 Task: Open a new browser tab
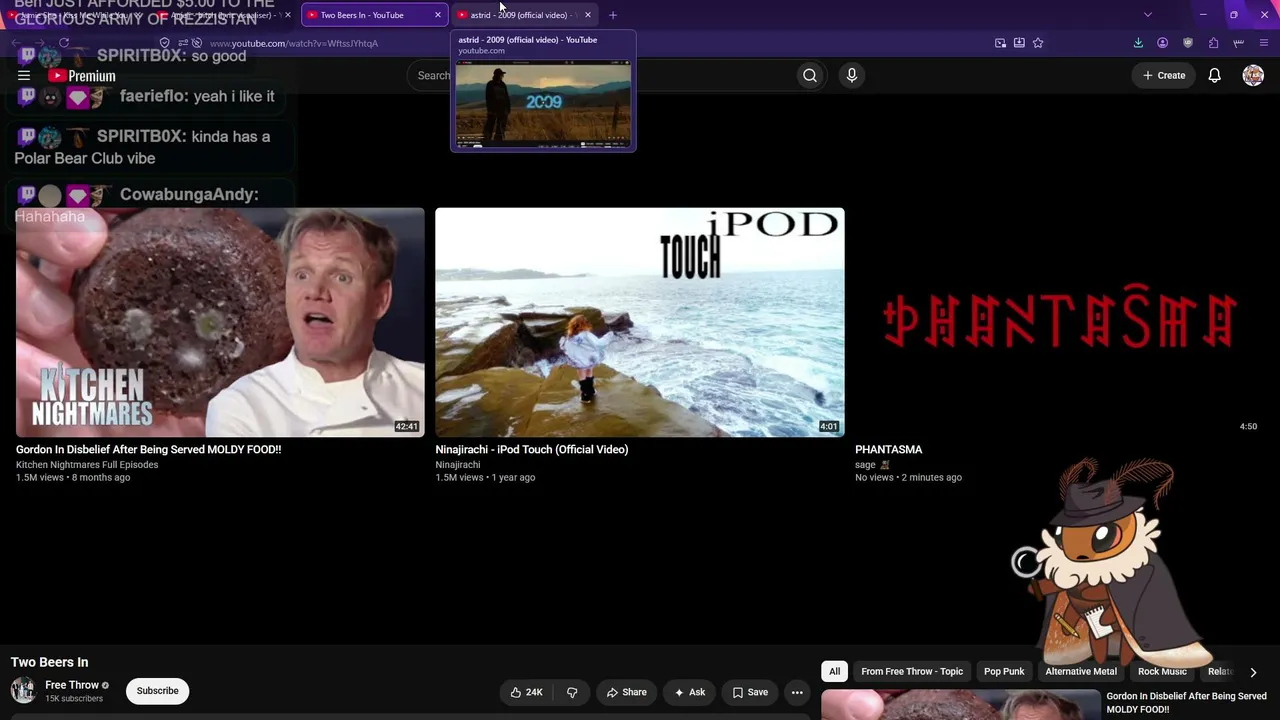point(613,15)
